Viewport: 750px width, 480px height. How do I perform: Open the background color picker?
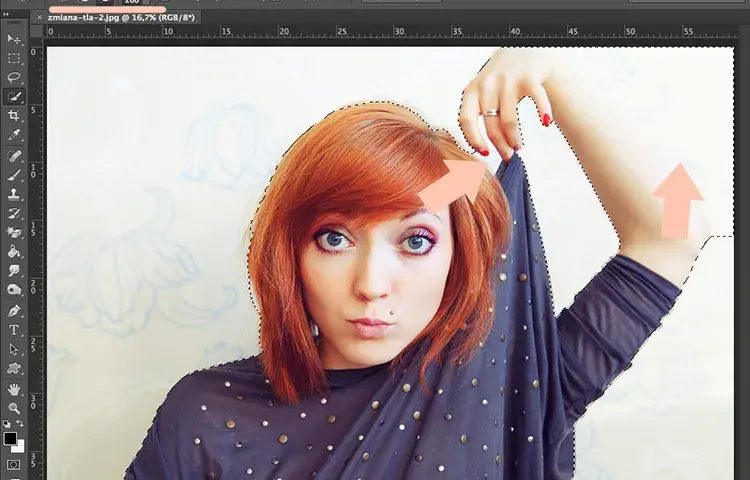coord(19,447)
